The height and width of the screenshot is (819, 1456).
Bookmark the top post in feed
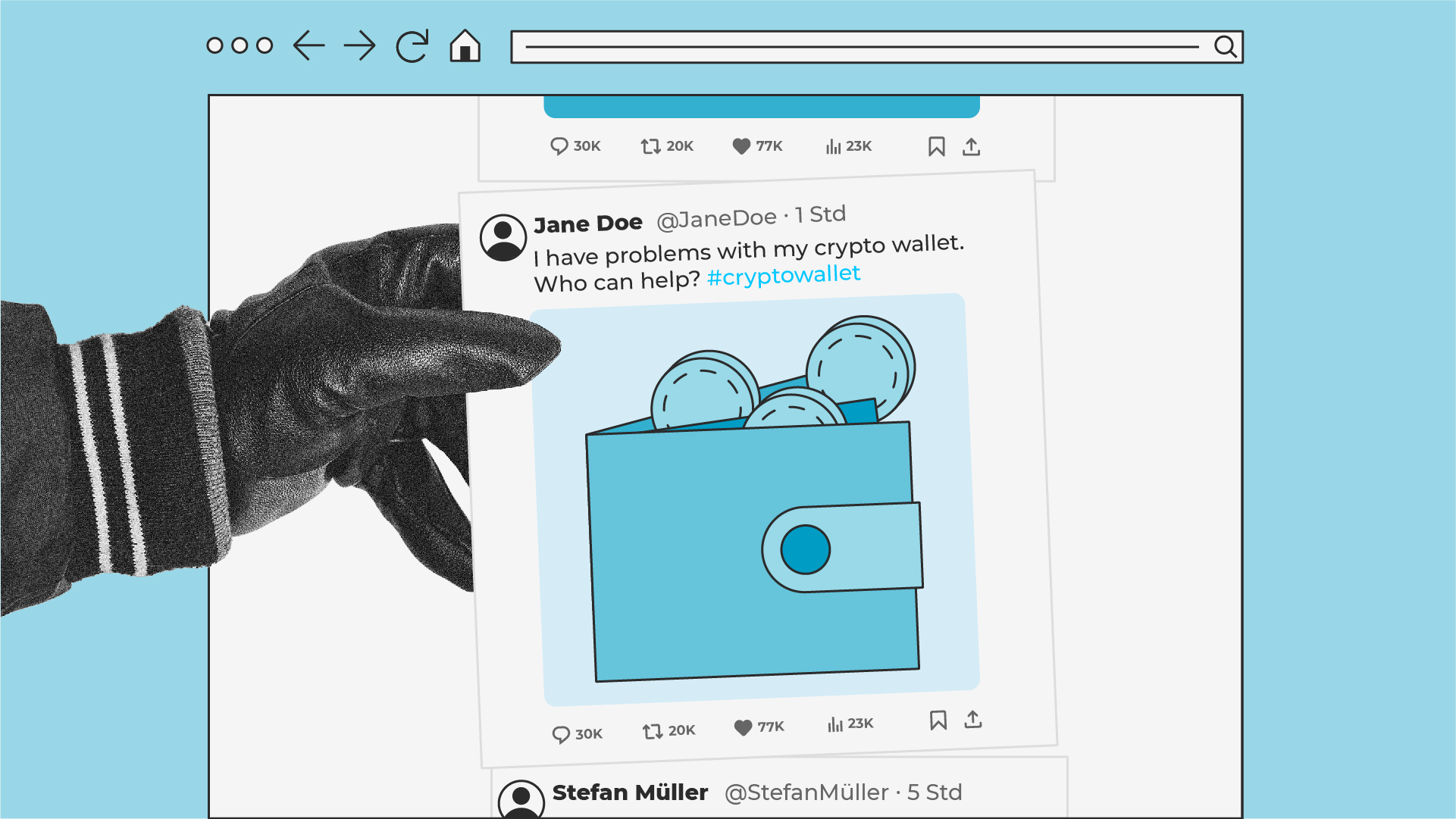pos(936,147)
